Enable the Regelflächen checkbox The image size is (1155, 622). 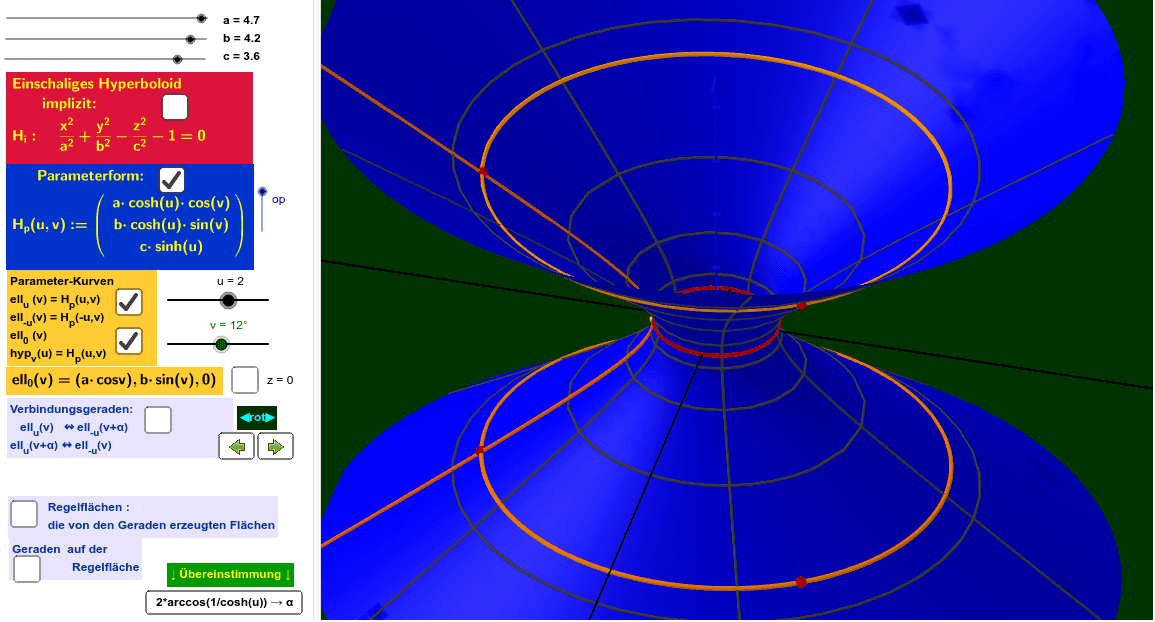click(25, 514)
